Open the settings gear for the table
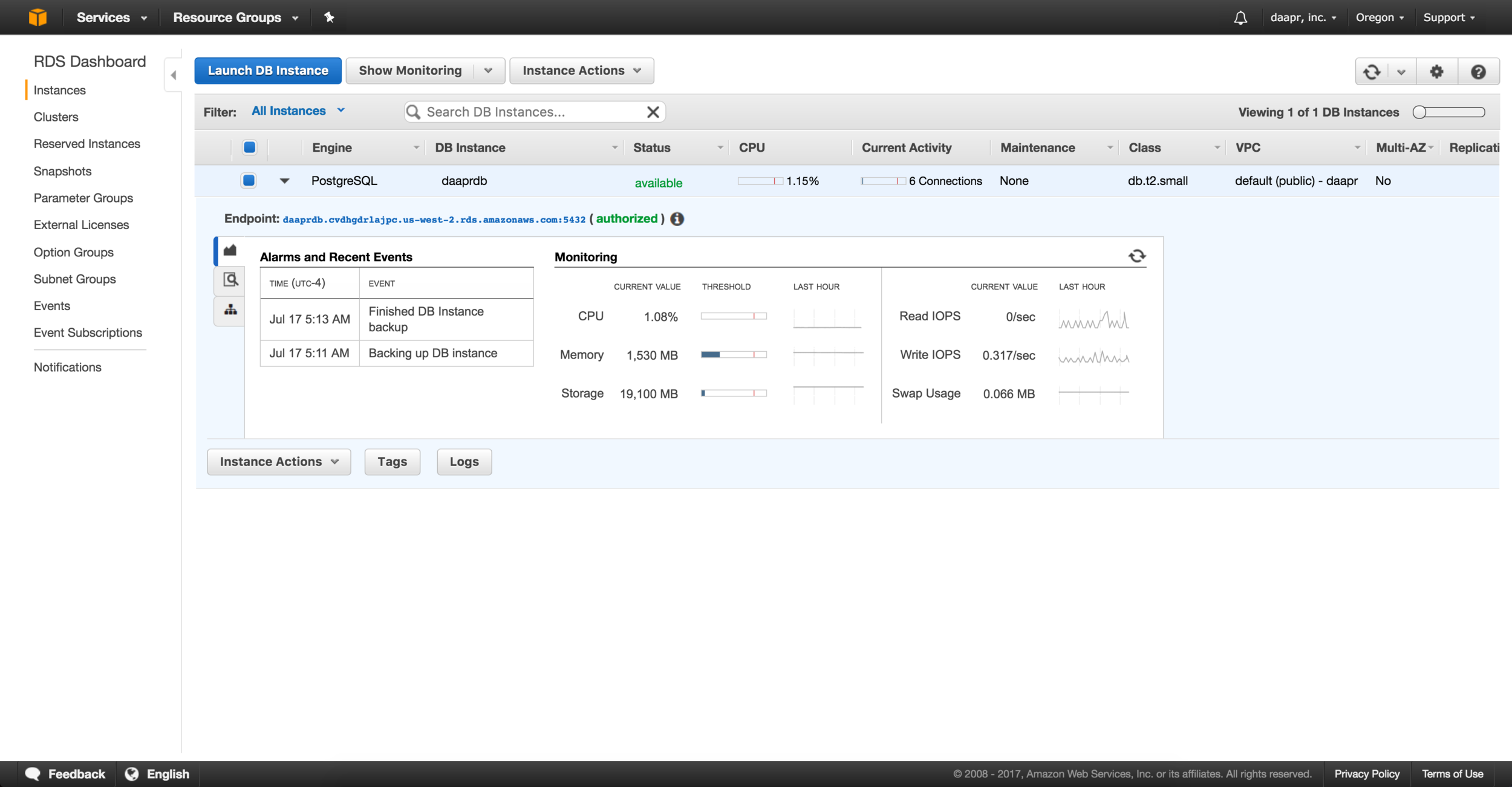 [x=1436, y=72]
